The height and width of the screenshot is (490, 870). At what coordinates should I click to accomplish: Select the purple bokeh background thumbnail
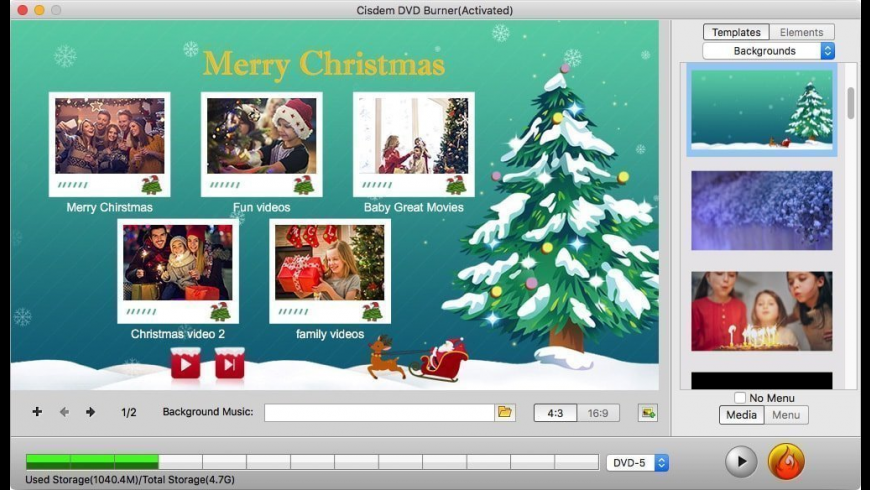pyautogui.click(x=762, y=210)
